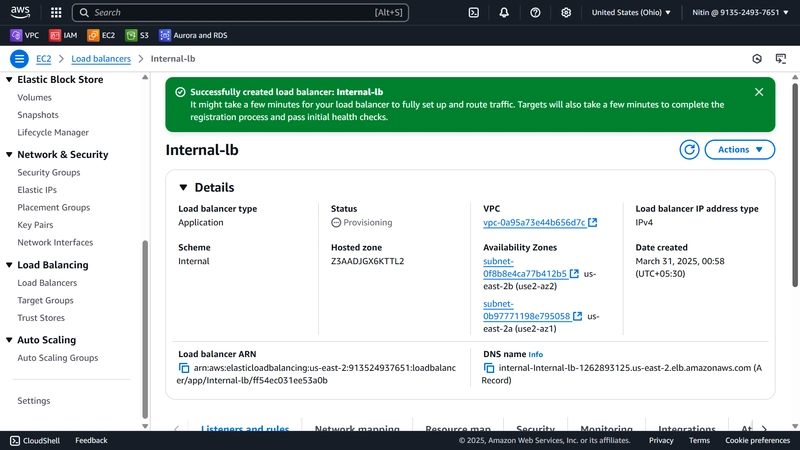Open the AWS services grid menu

point(56,12)
